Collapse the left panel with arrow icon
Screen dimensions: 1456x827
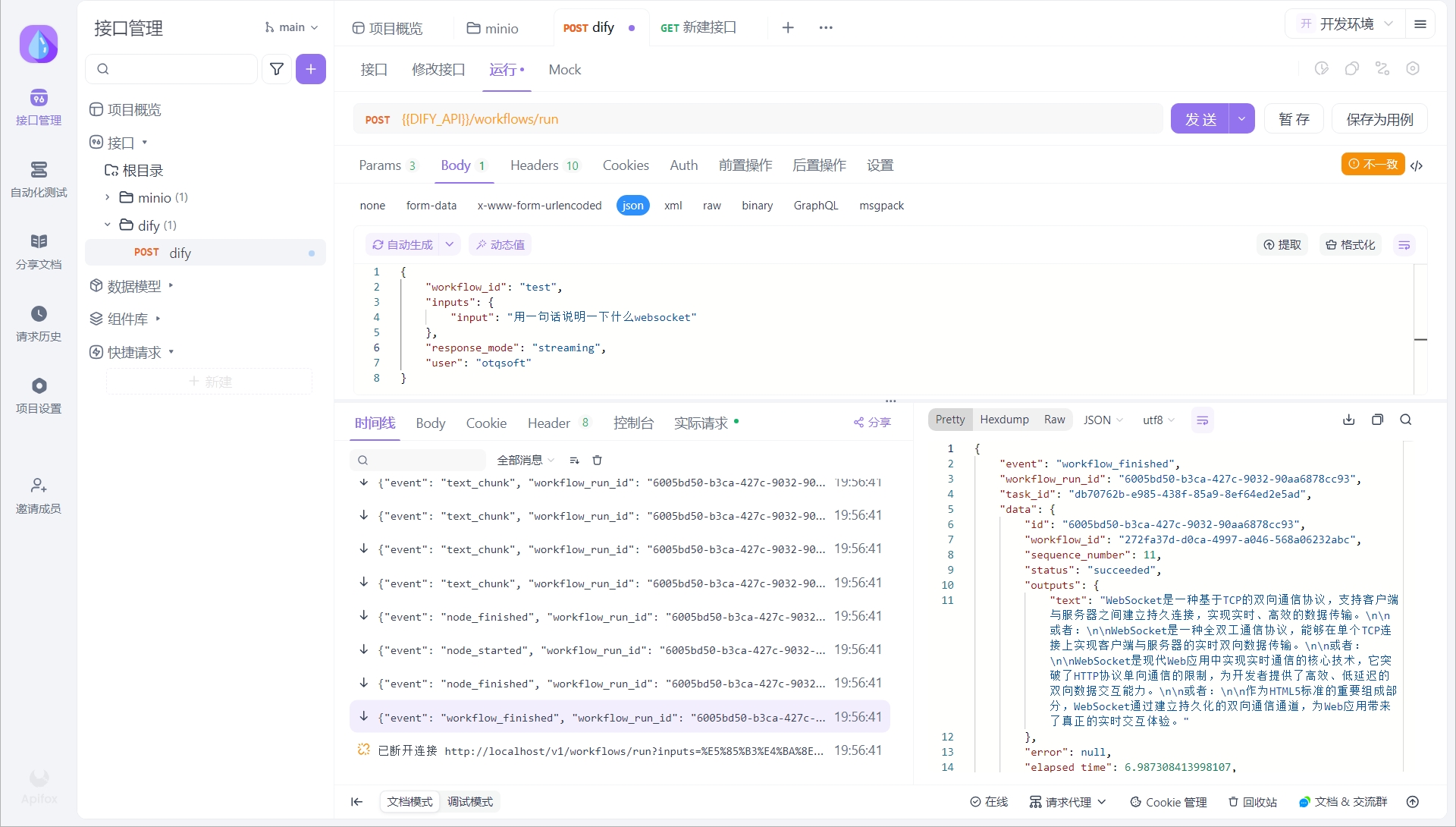(x=356, y=802)
